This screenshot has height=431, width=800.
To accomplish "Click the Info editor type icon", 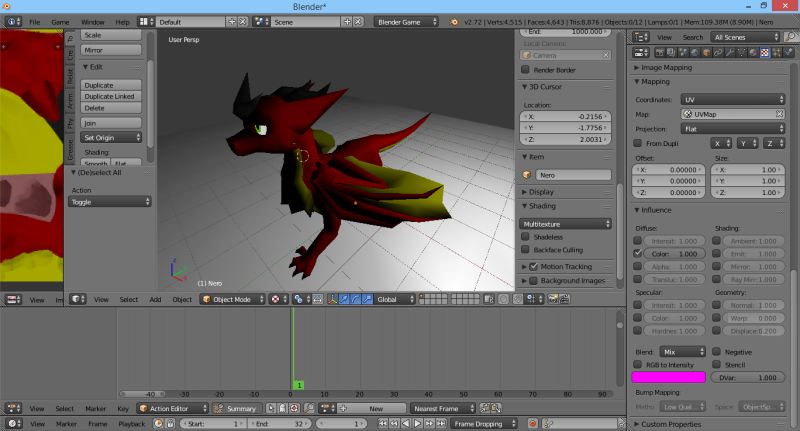I will 13,22.
